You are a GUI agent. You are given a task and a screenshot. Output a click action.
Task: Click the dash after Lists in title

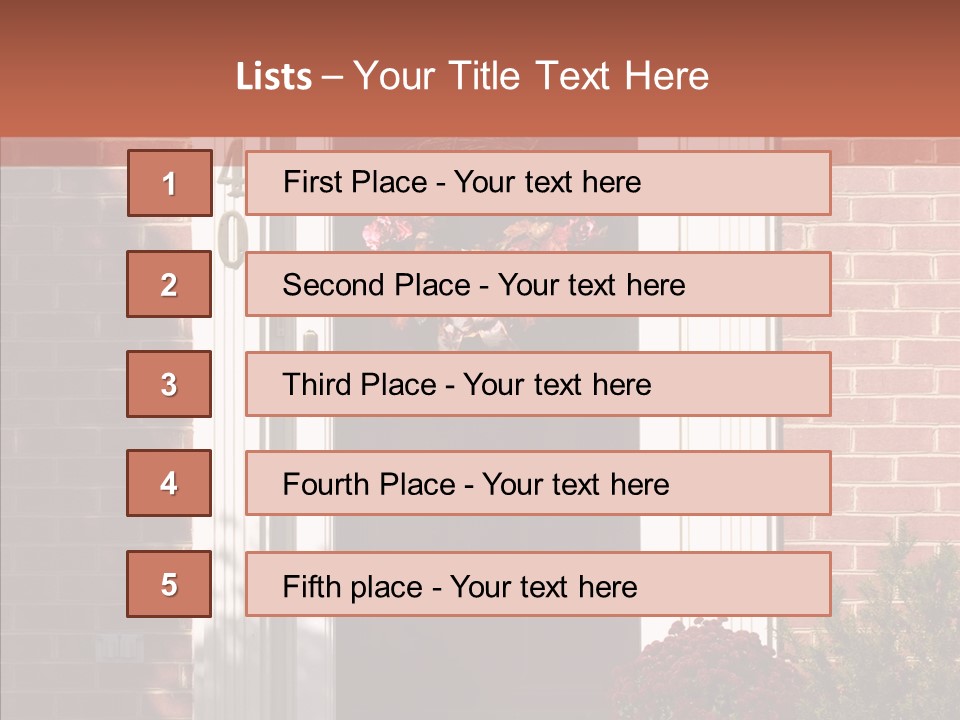coord(333,77)
